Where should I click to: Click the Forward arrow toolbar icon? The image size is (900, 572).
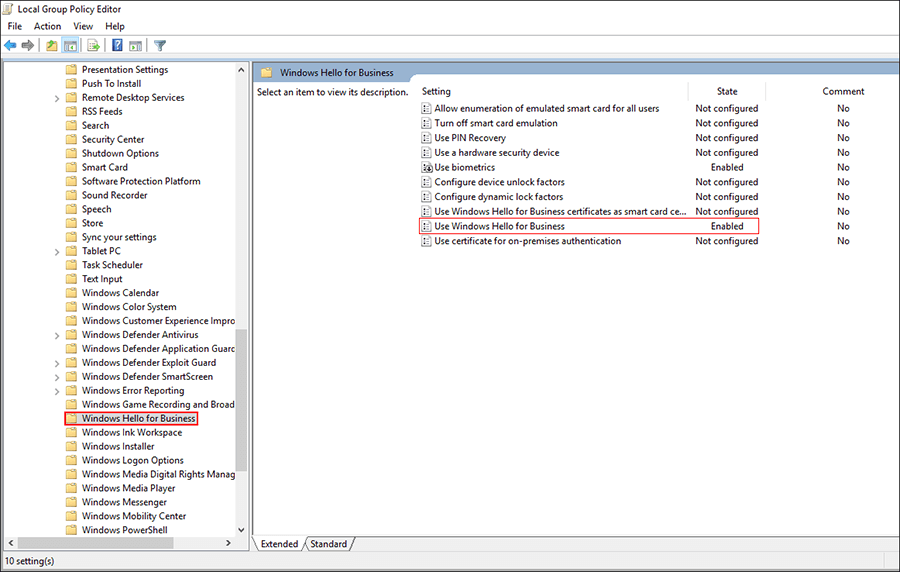tap(28, 45)
